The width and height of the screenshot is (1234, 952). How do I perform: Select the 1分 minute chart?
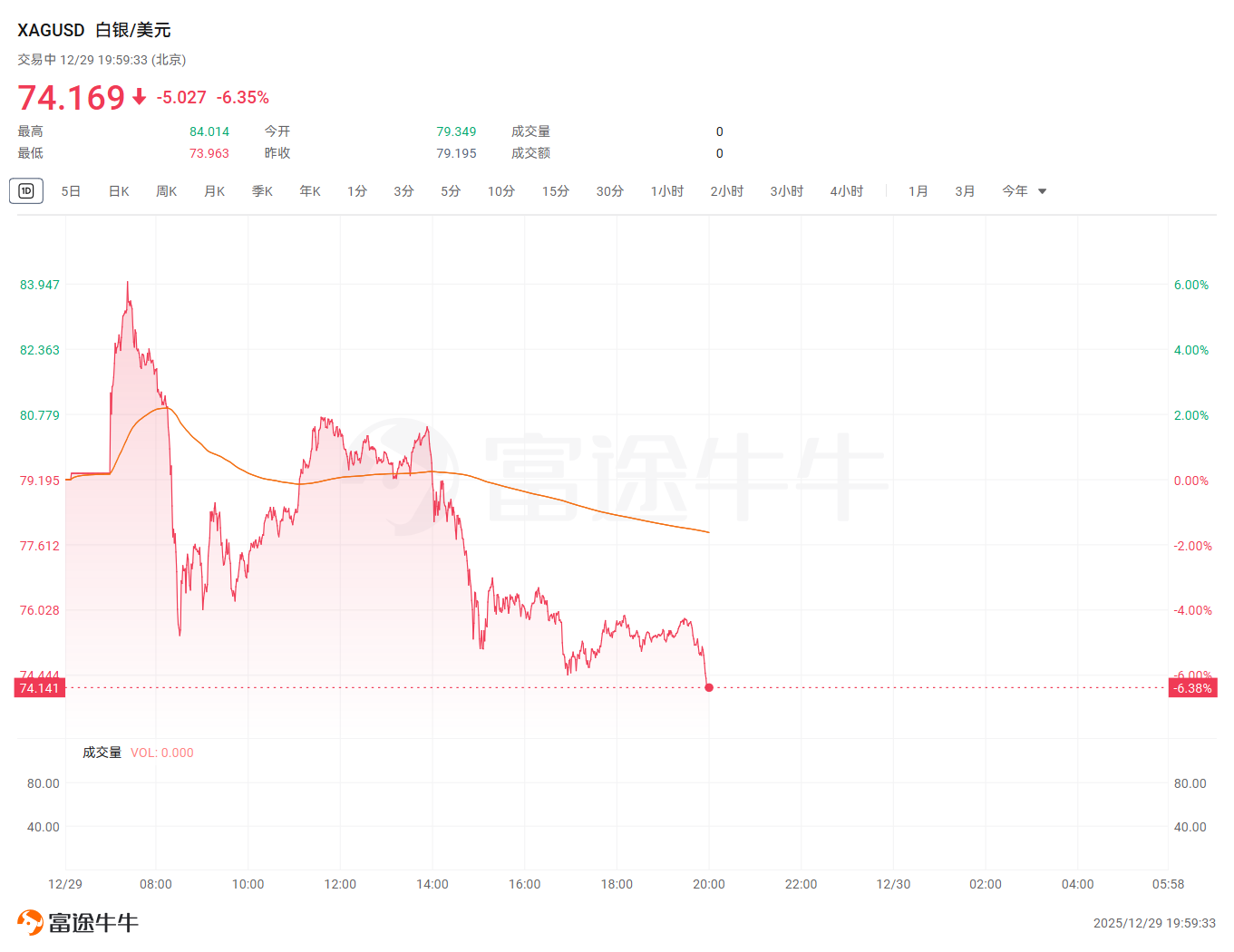pos(357,191)
